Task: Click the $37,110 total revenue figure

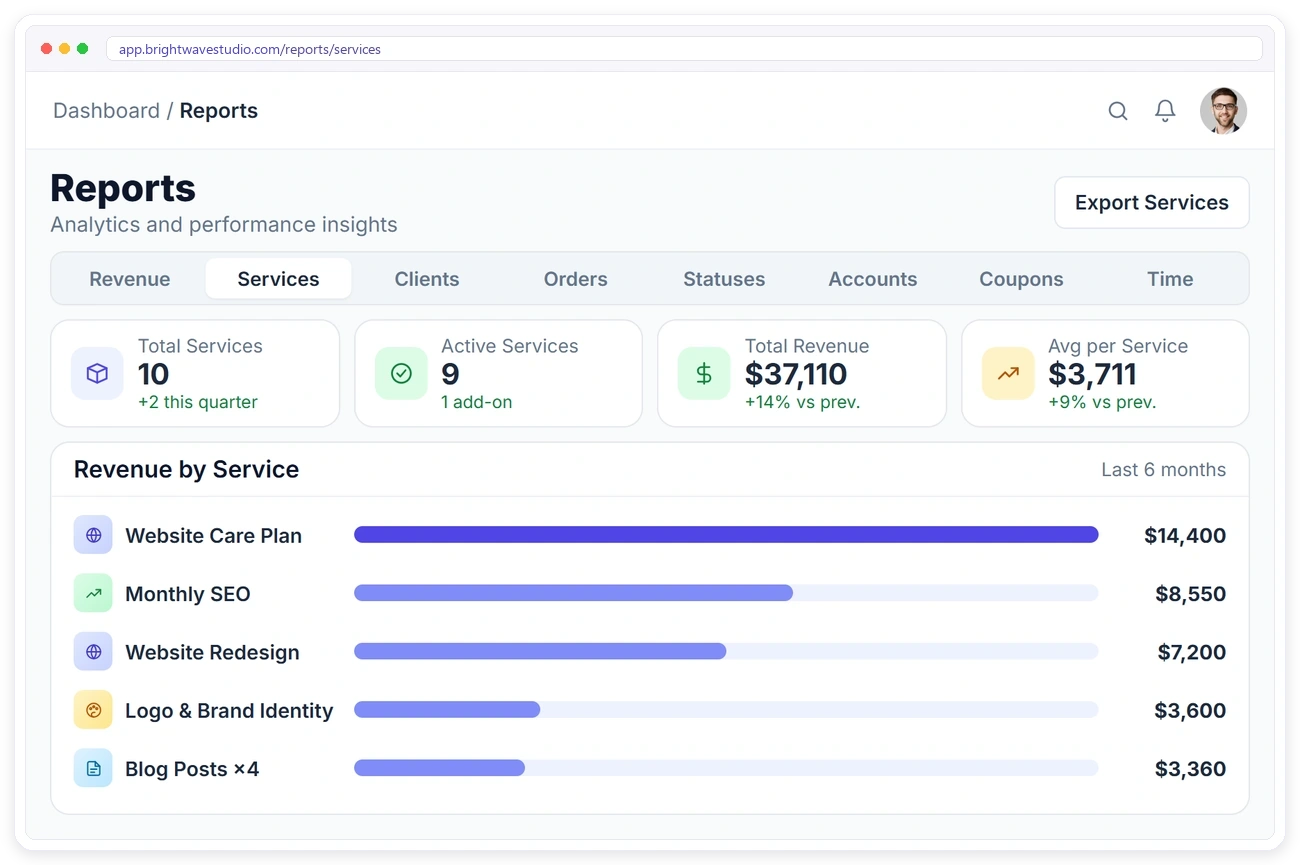Action: 796,374
